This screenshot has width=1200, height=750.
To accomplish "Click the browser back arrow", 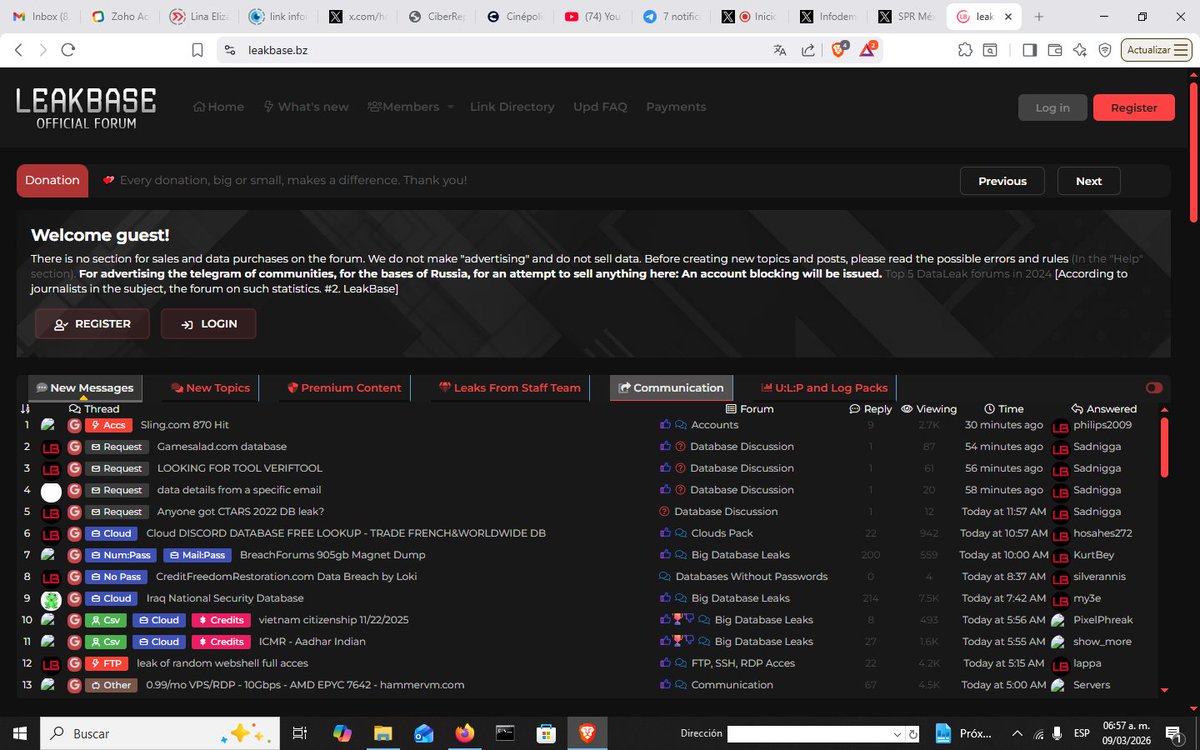I will pos(20,50).
